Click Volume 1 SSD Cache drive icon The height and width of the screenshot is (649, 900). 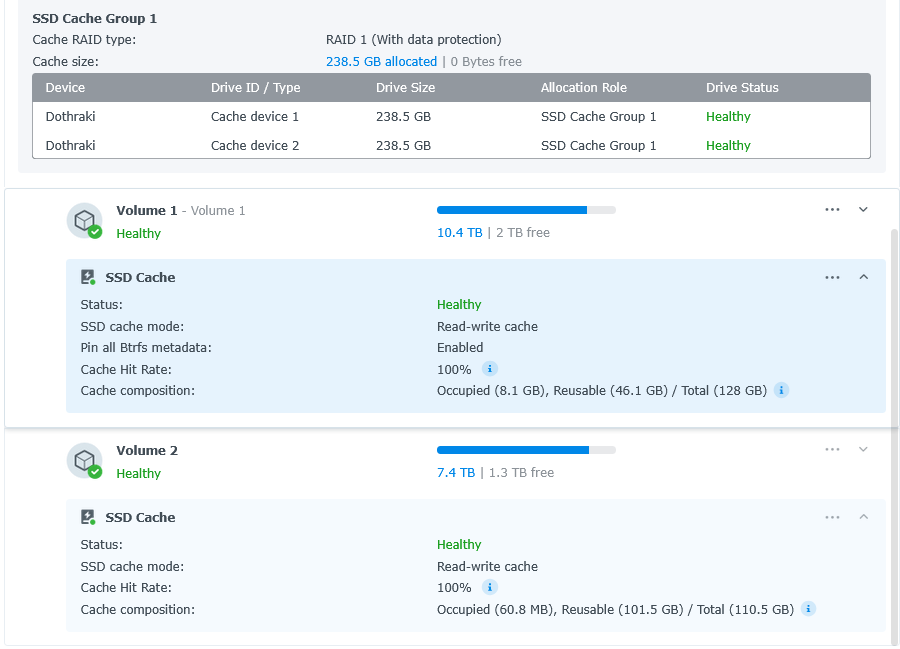88,277
